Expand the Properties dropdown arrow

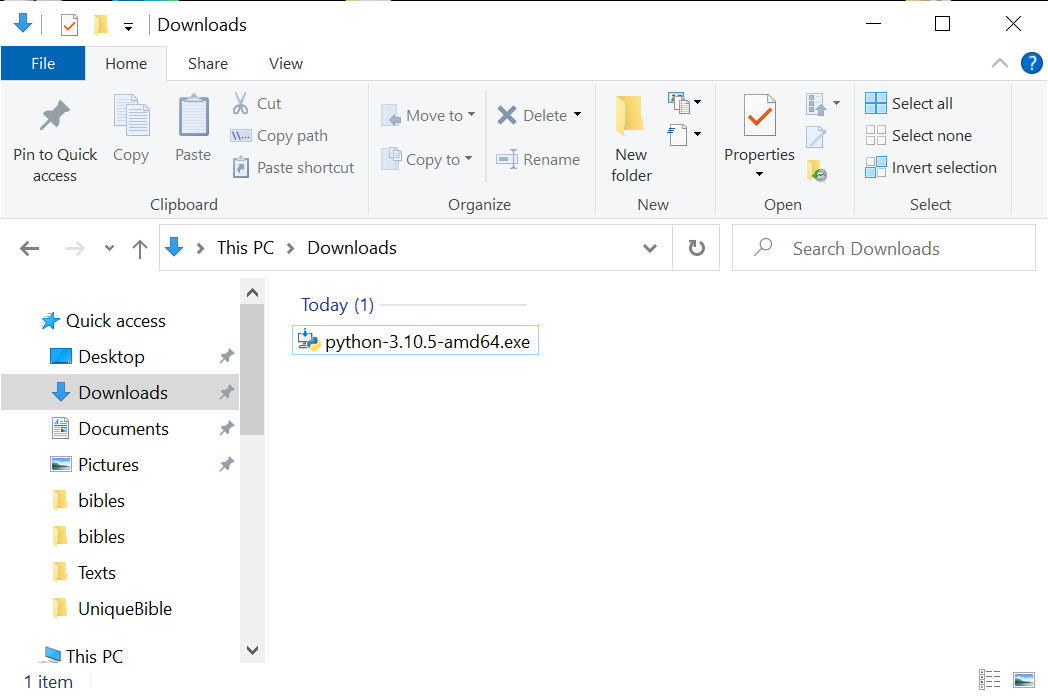pyautogui.click(x=759, y=174)
